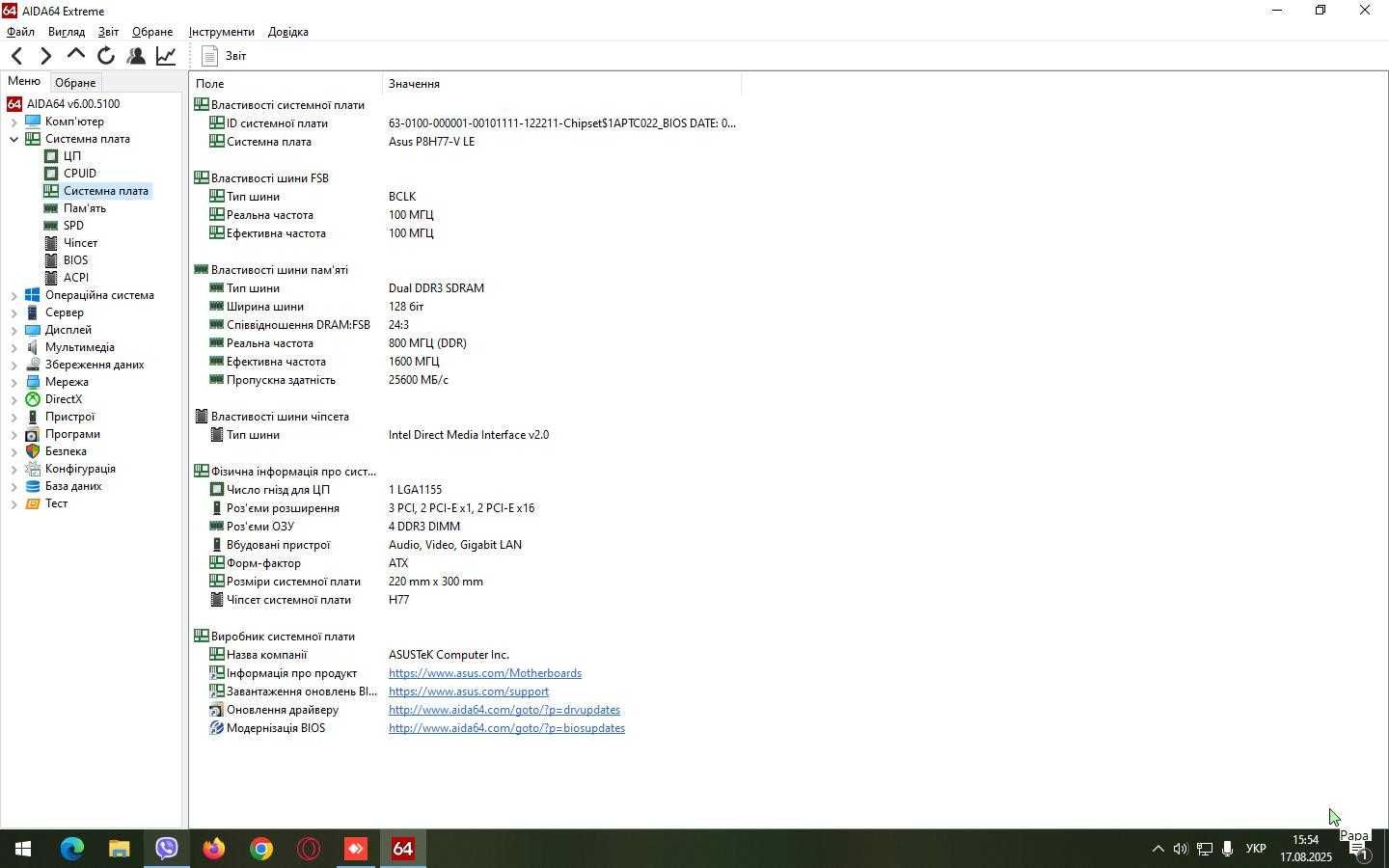Open the Обране menu in menu bar
1389x868 pixels.
(152, 32)
